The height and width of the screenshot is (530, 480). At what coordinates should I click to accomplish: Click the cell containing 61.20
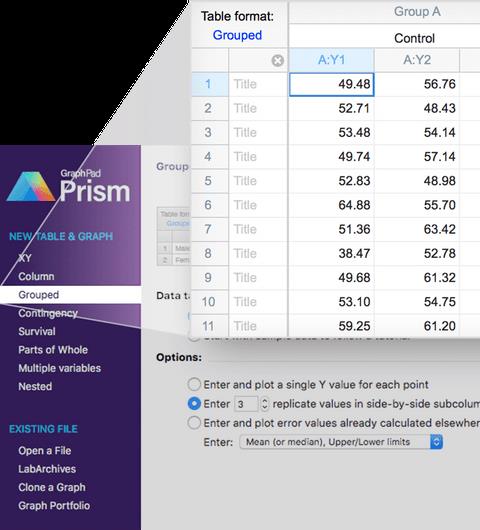click(417, 326)
